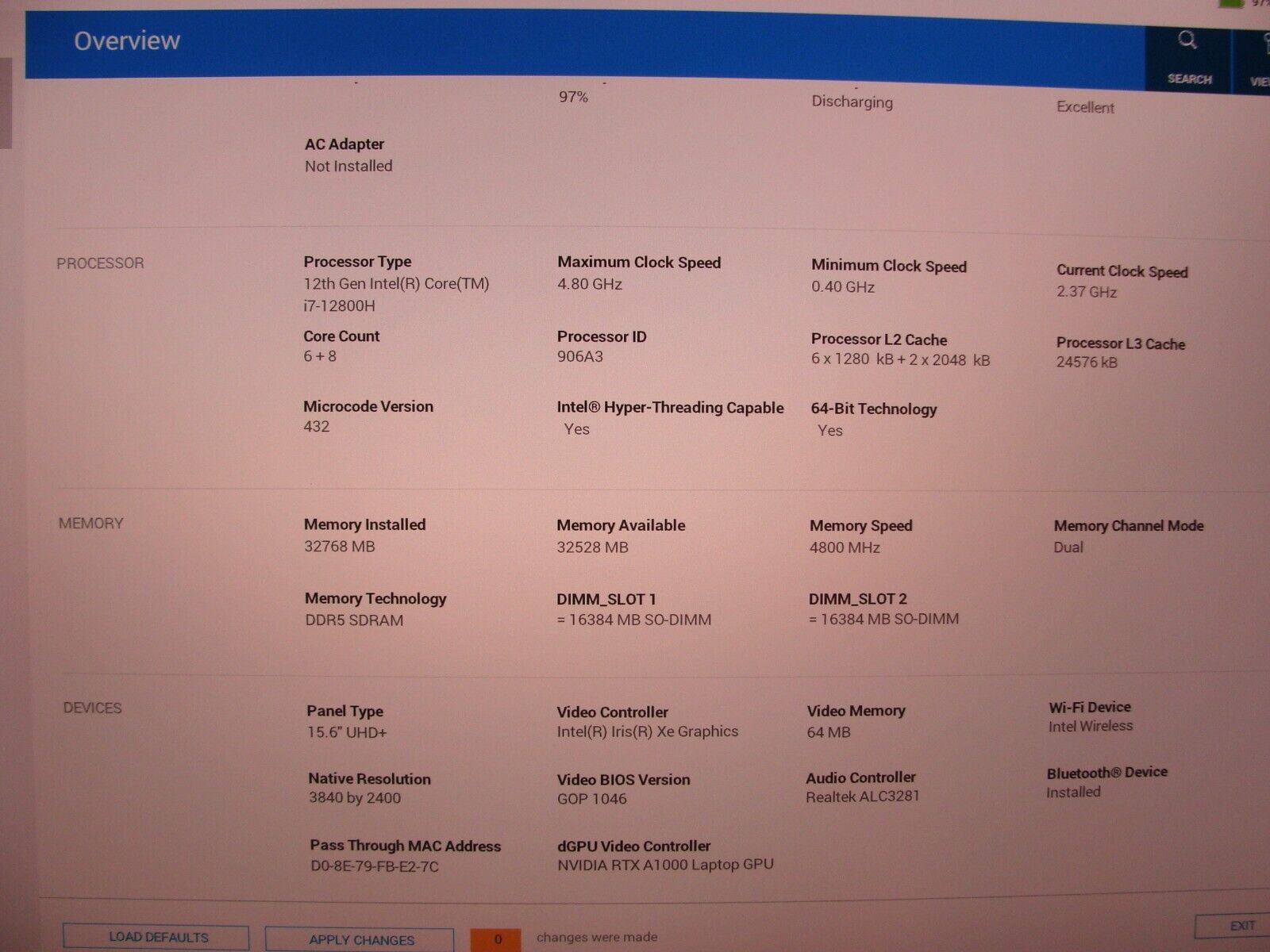Screen dimensions: 1270x952
Task: Click the Minimum Clock Speed label
Action: point(889,266)
